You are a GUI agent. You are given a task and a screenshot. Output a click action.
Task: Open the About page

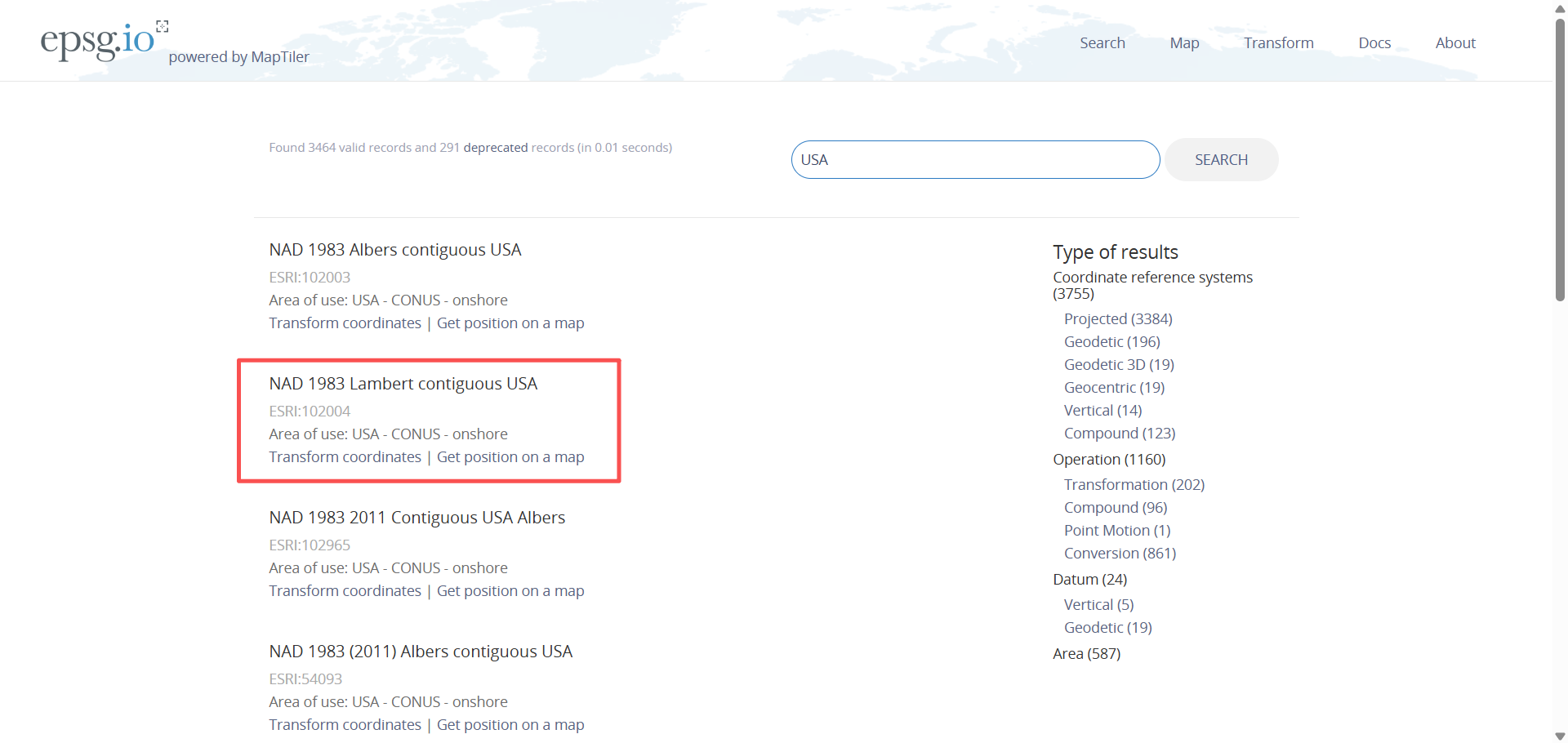(1454, 43)
